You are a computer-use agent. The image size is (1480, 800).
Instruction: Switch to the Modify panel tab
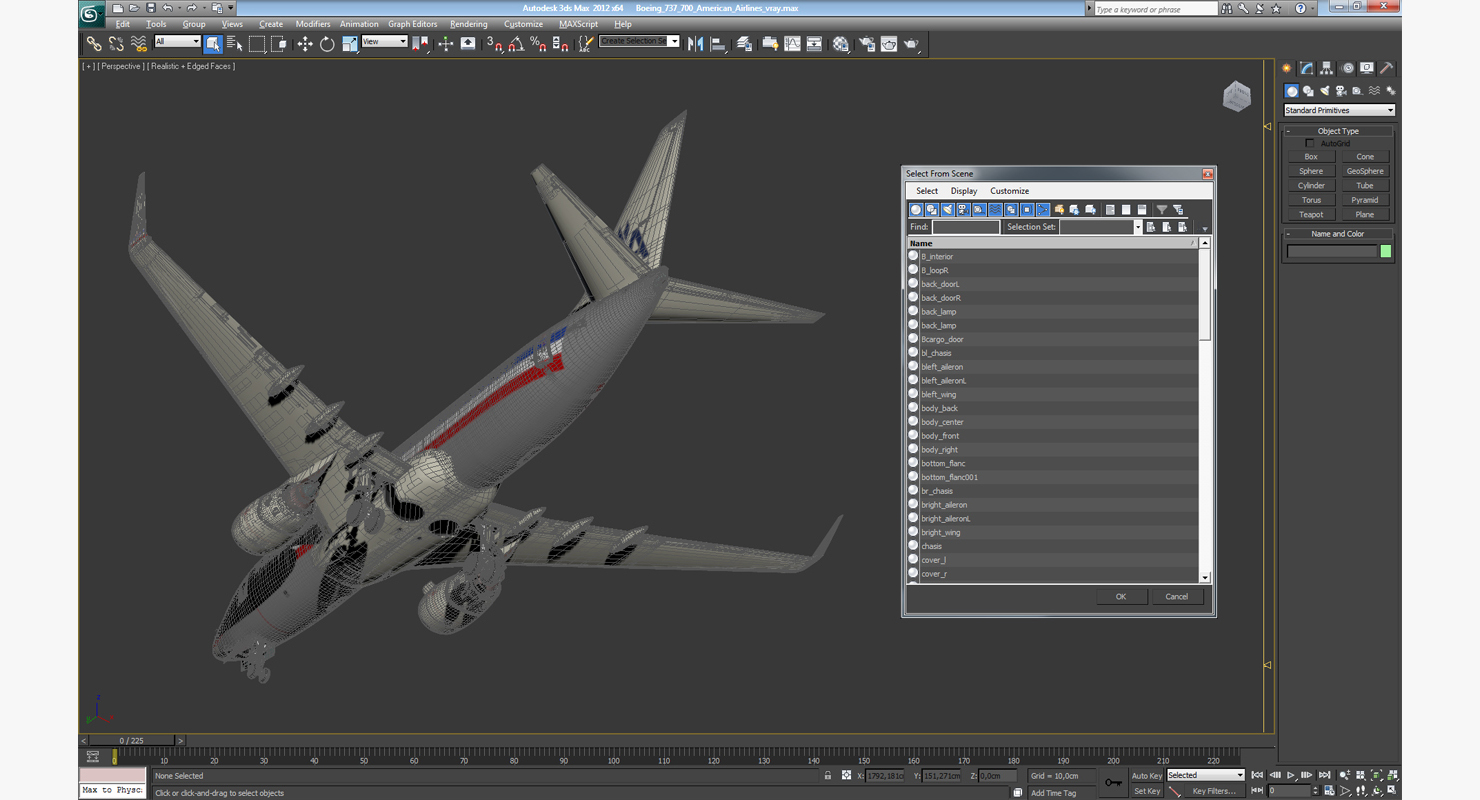1306,68
